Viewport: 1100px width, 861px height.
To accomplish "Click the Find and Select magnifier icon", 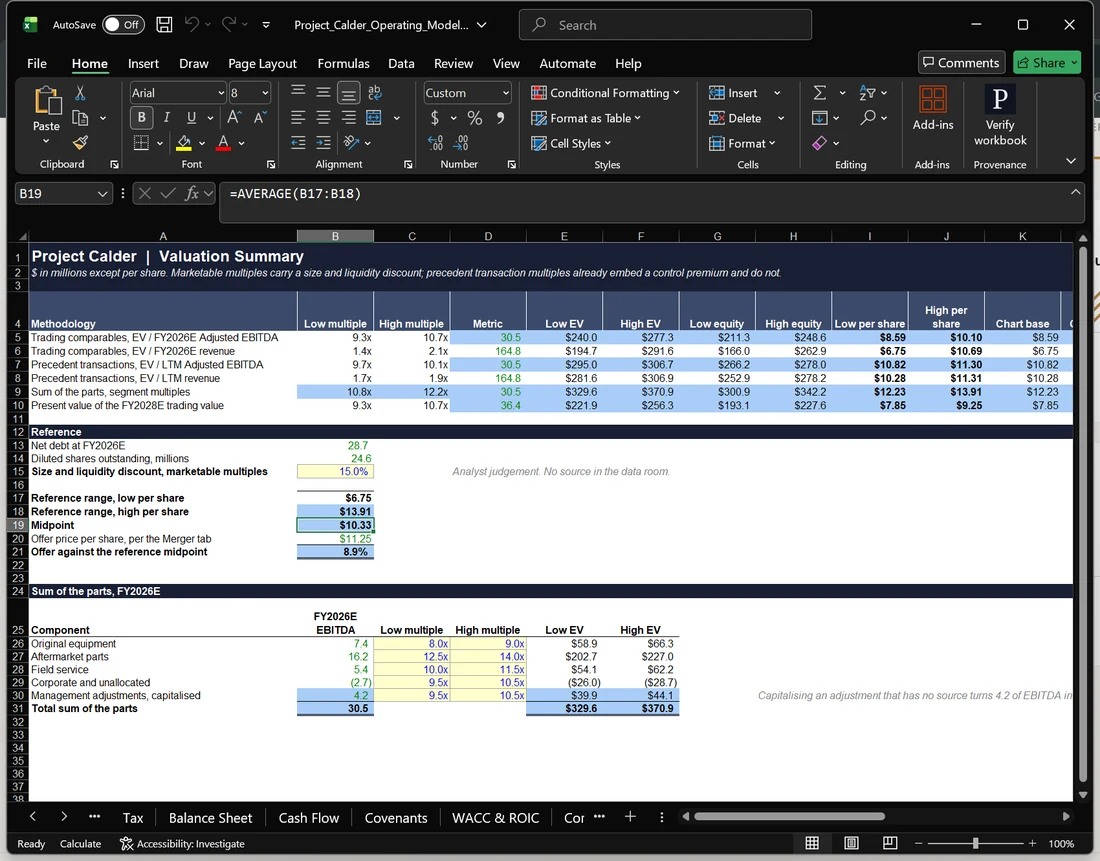I will [x=868, y=117].
